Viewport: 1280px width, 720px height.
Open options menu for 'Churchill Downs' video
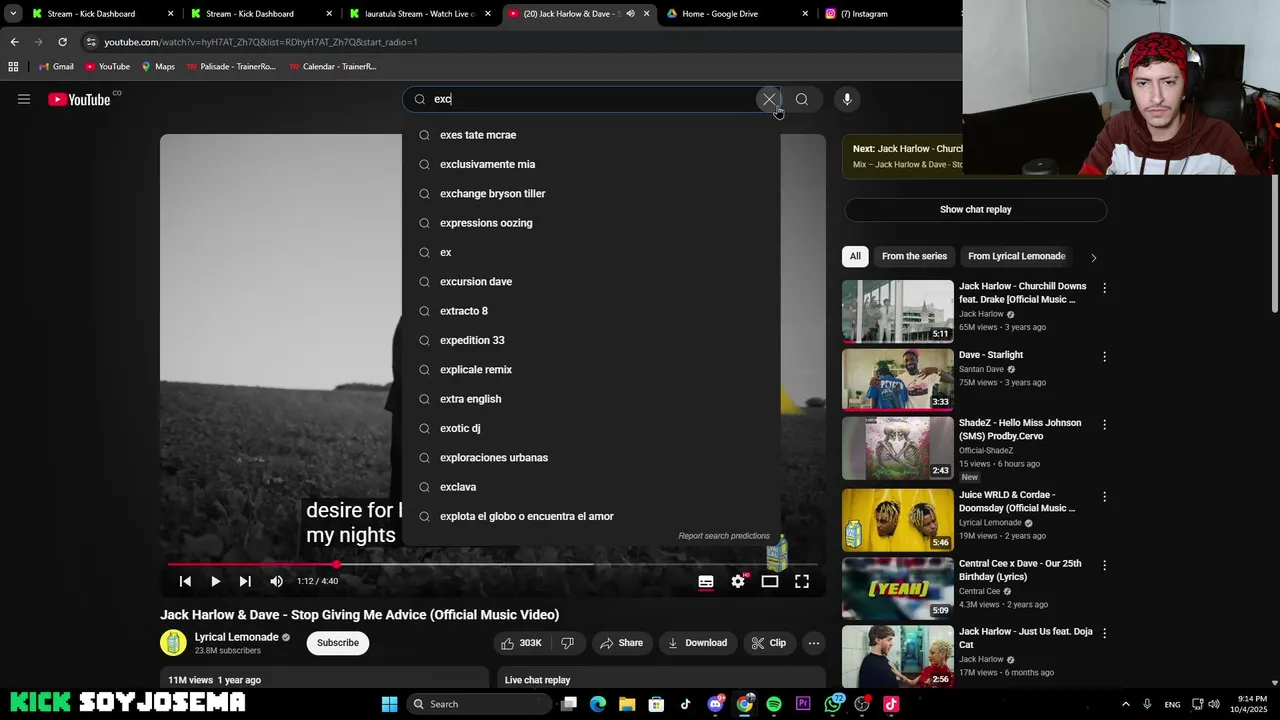click(x=1104, y=288)
